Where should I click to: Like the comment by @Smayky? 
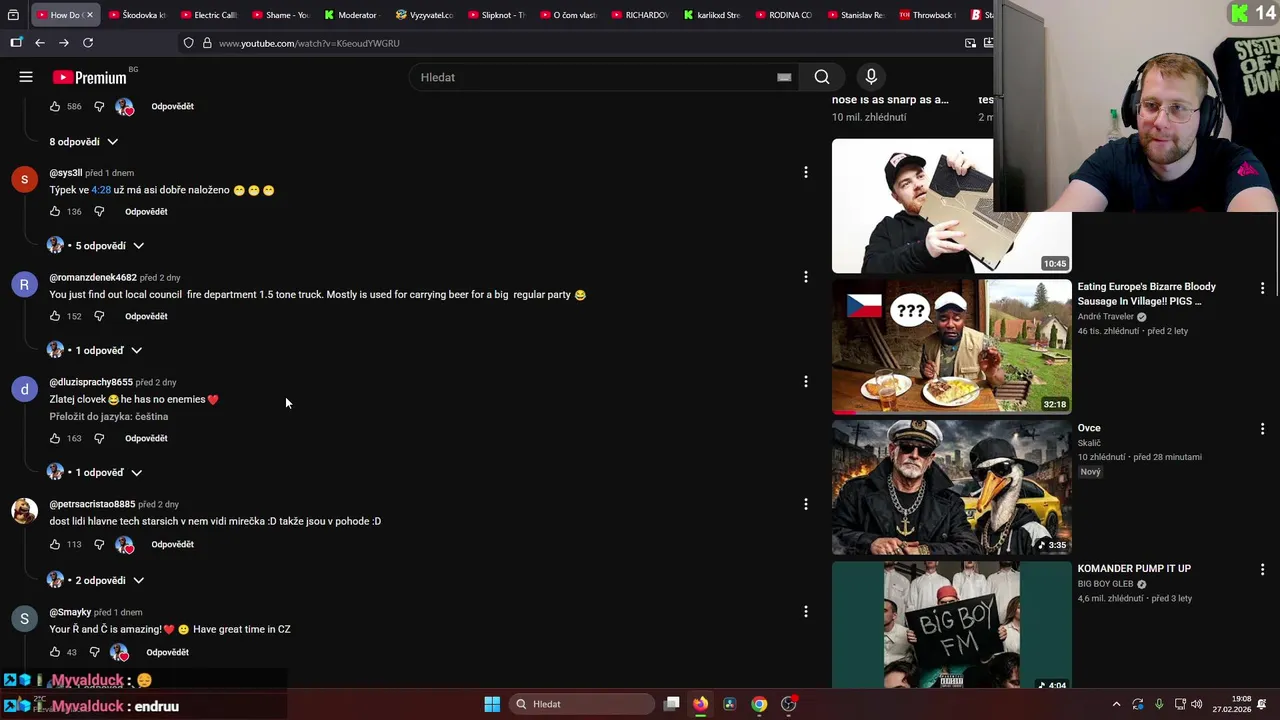(55, 652)
